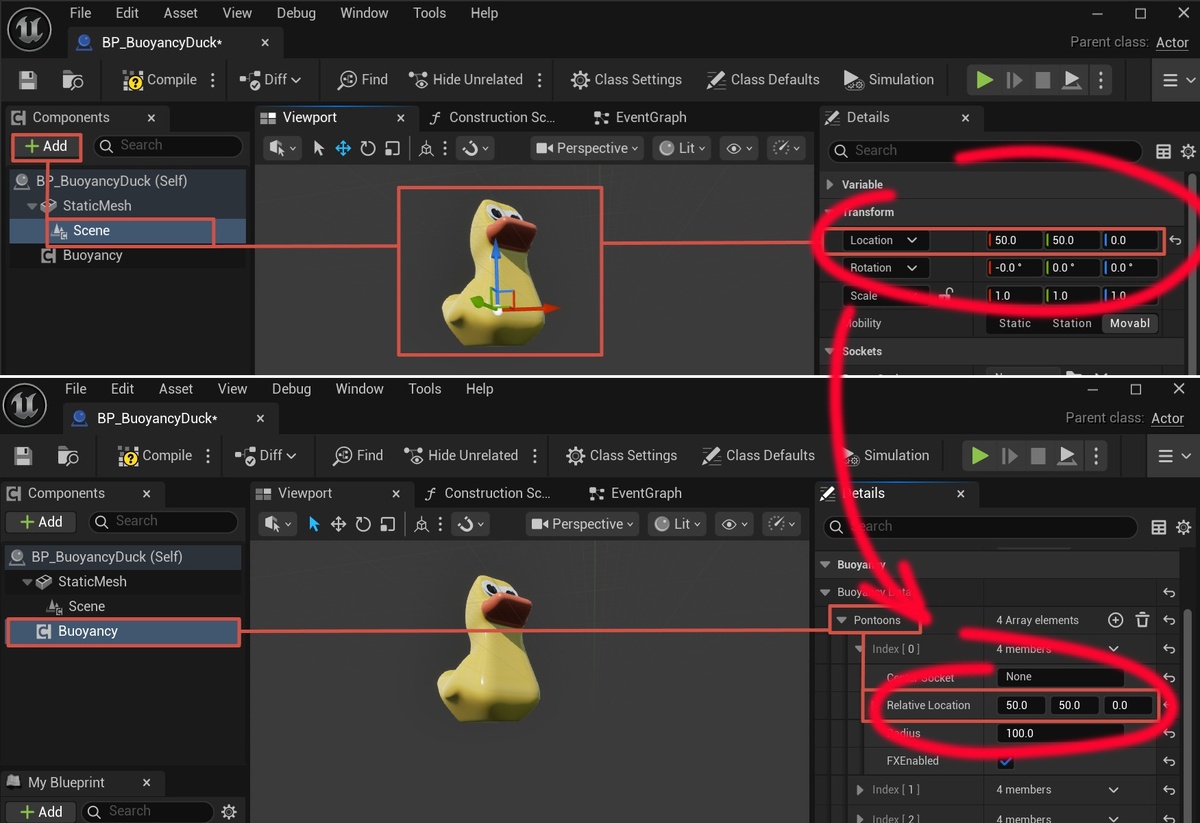This screenshot has width=1200, height=823.
Task: Stop playback in the top window toolbar
Action: pyautogui.click(x=1043, y=80)
